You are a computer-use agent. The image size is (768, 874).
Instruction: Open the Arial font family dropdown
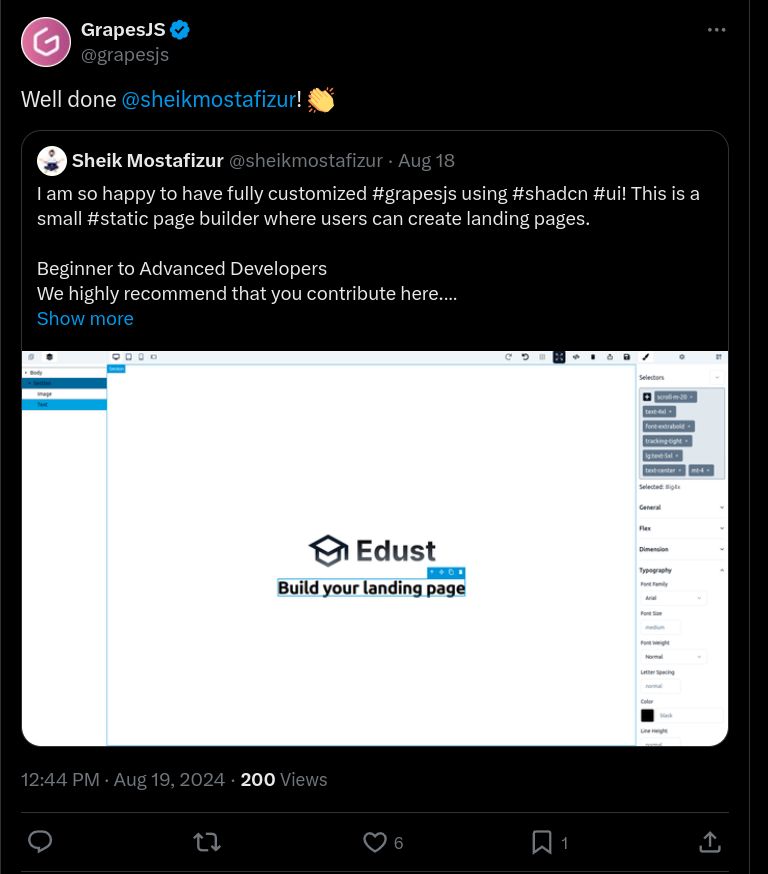[x=673, y=598]
